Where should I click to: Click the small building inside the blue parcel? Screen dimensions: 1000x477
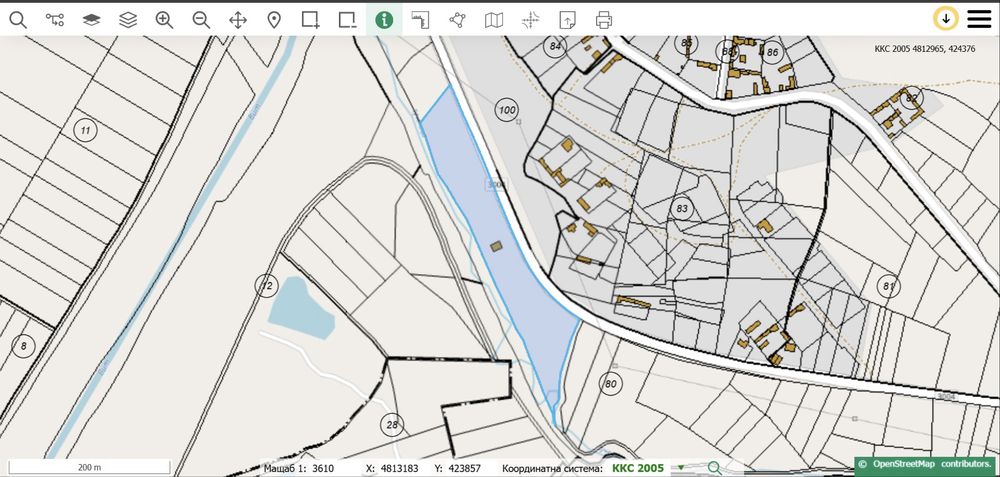[x=496, y=246]
